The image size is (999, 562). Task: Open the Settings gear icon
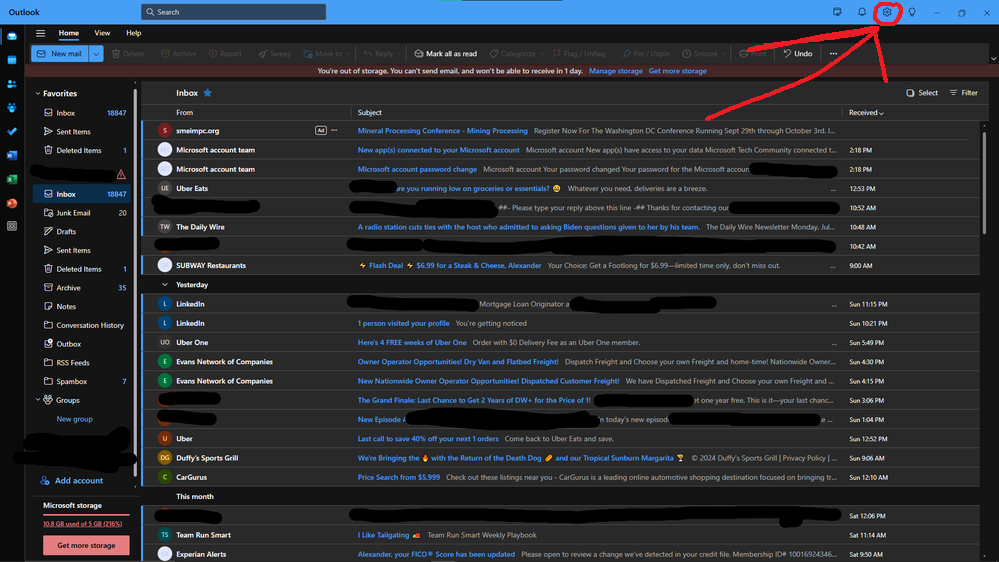point(887,12)
